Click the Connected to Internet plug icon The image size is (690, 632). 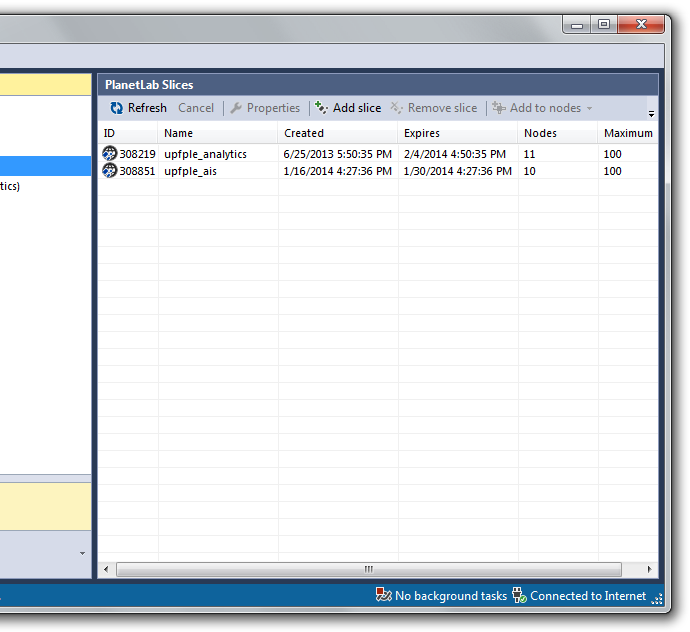coord(520,595)
